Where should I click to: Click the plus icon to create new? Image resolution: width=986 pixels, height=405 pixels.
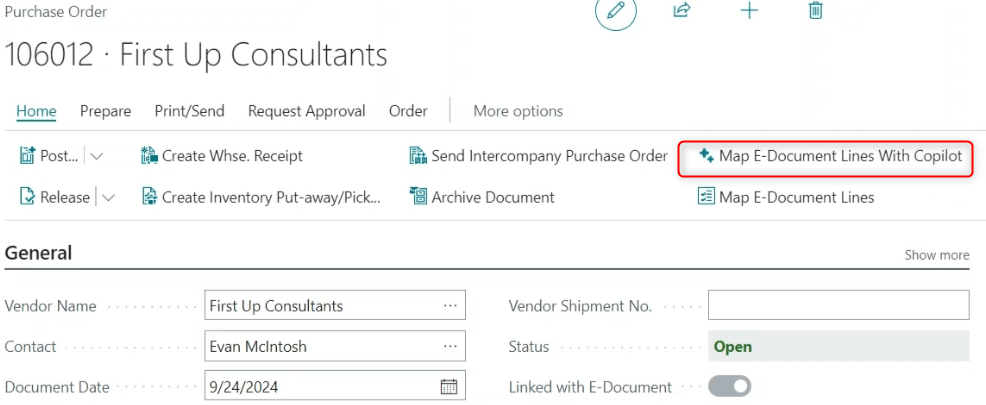749,11
